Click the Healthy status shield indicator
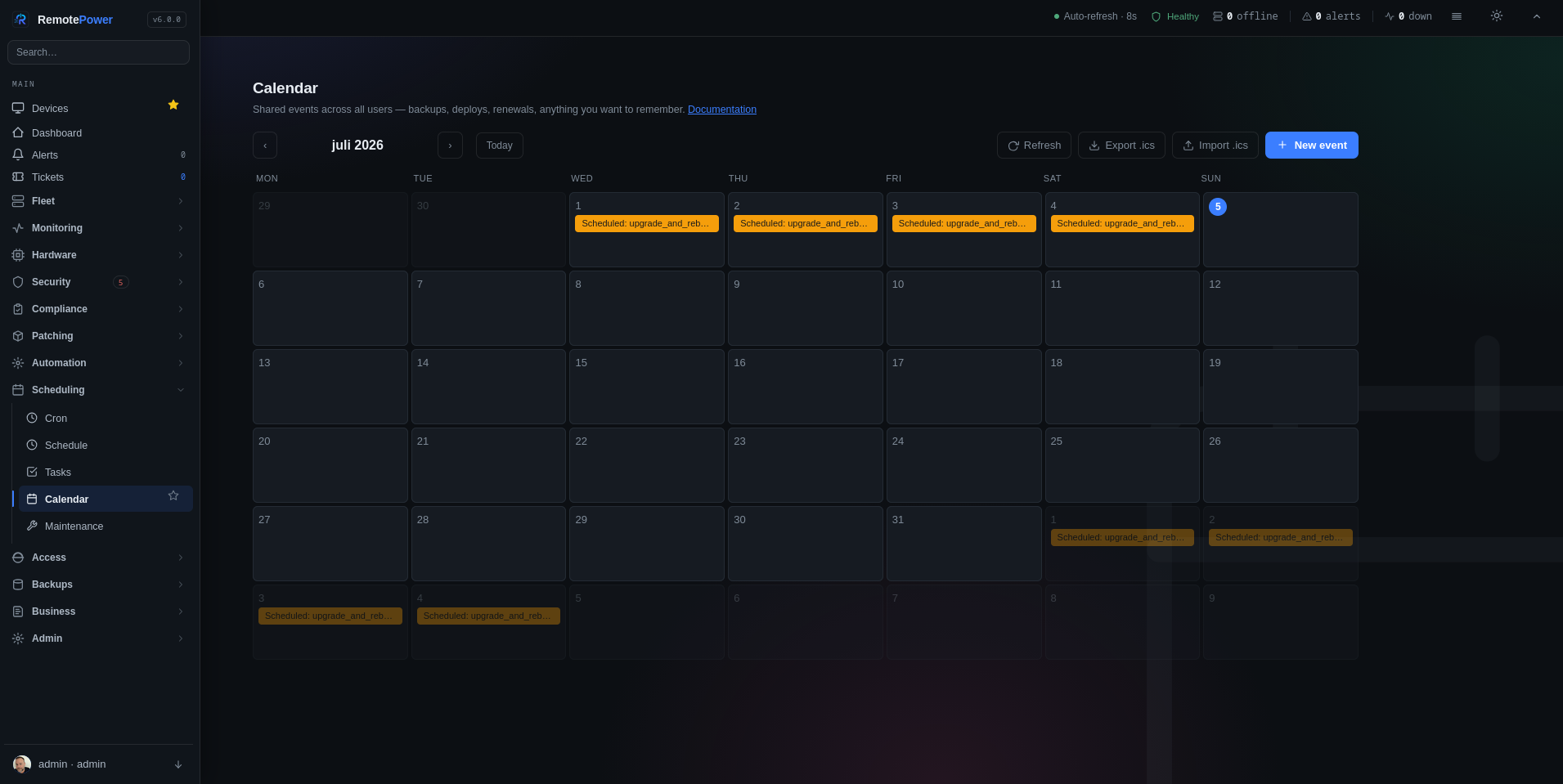The image size is (1563, 784). point(1175,16)
